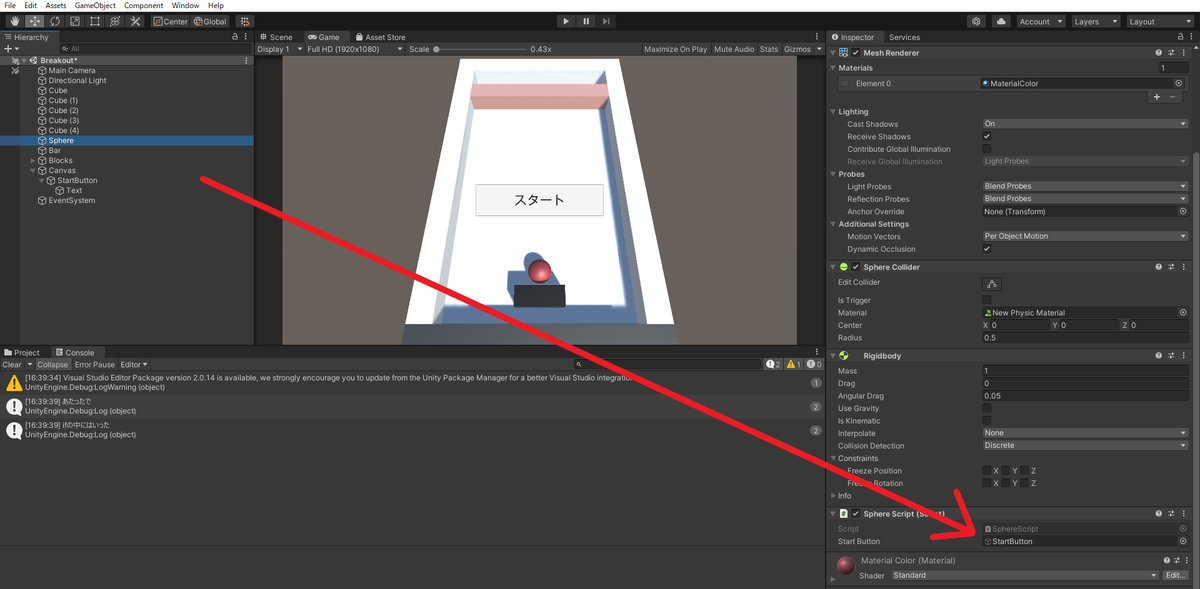The width and height of the screenshot is (1200, 589).
Task: Open the Assets menu
Action: pos(56,6)
